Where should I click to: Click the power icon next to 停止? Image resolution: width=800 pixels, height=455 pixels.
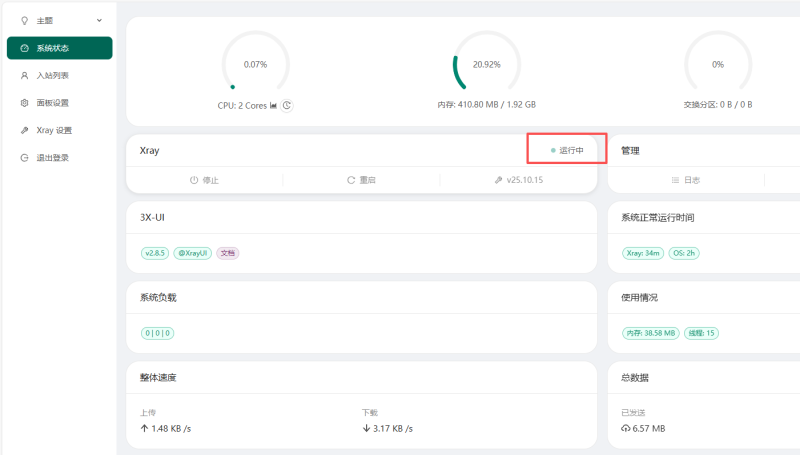(x=194, y=180)
